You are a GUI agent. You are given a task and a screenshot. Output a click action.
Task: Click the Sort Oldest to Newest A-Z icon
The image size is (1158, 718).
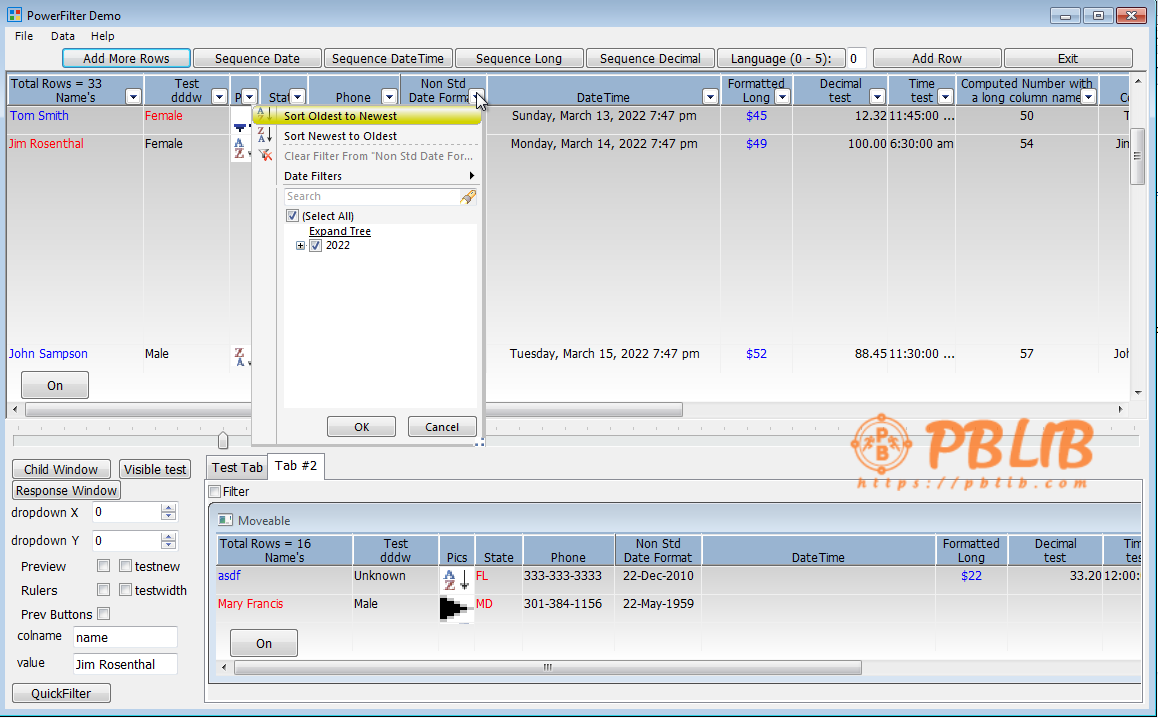click(x=264, y=115)
